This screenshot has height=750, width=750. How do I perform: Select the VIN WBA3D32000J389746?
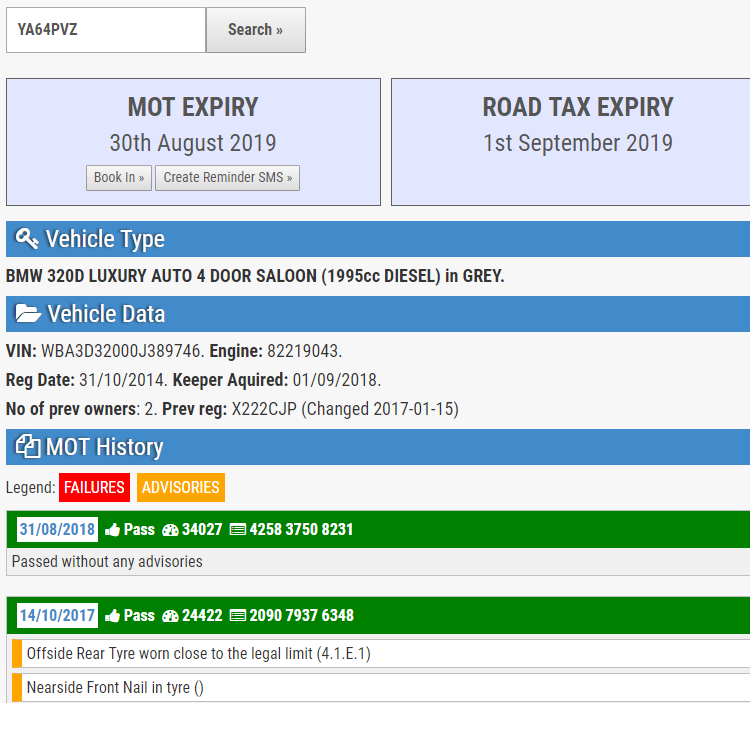pos(122,351)
